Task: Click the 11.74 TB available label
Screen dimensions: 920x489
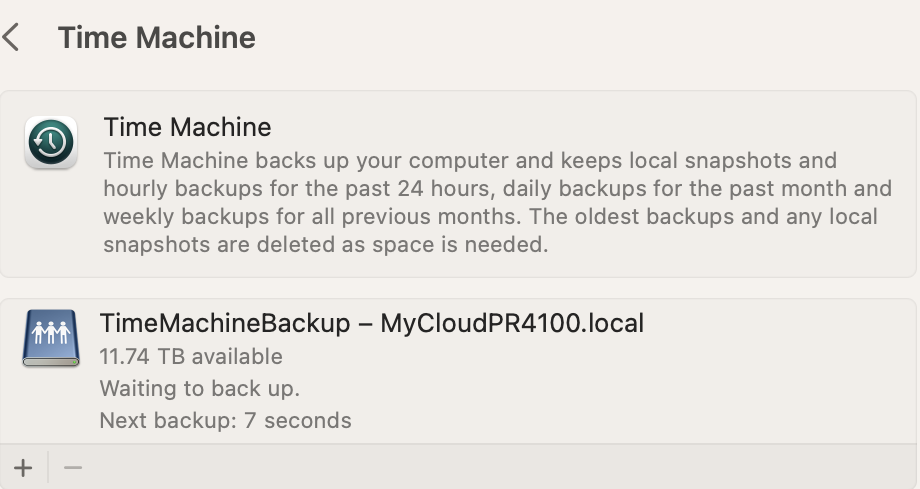Action: tap(191, 357)
